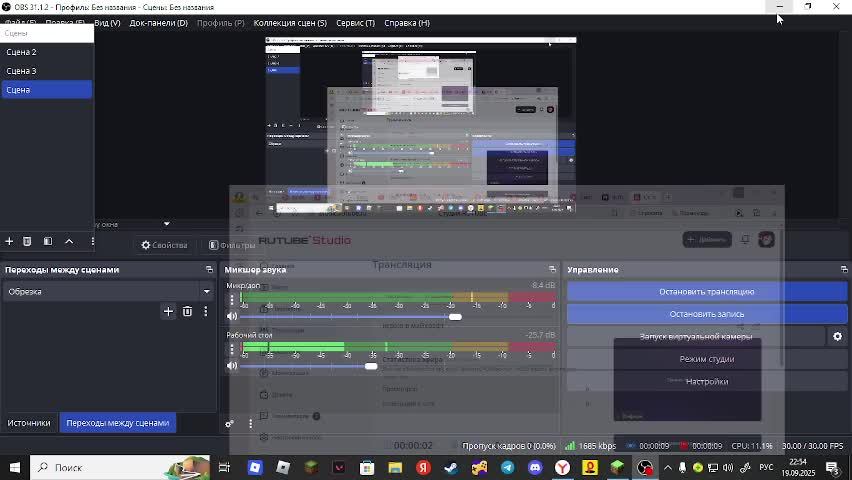Delete selected scene using trash icon
Screen dimensions: 852x480
click(27, 241)
